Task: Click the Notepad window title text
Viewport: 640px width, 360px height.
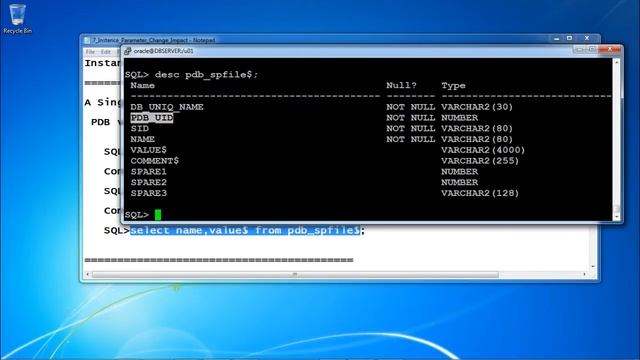Action: pyautogui.click(x=153, y=40)
